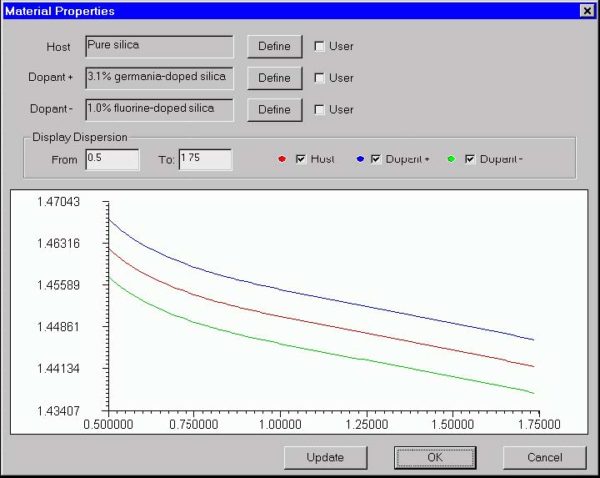Screen dimensions: 600x478
Task: Click the x-axis label 1.00000
Action: coord(280,424)
